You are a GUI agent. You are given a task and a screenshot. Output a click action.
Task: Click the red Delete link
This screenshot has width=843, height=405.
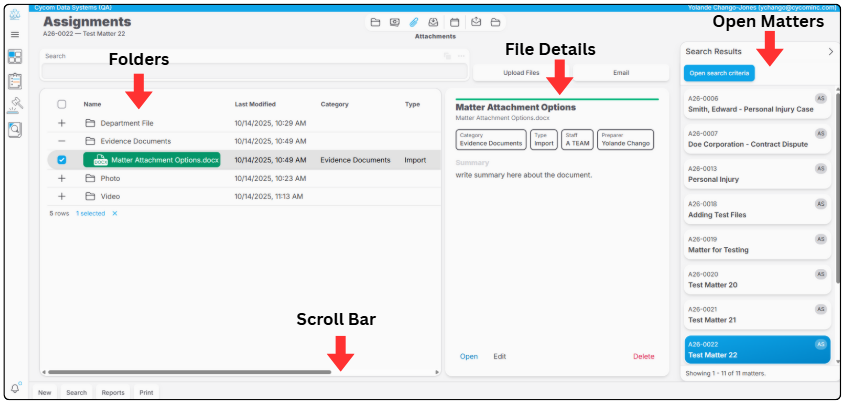click(644, 357)
